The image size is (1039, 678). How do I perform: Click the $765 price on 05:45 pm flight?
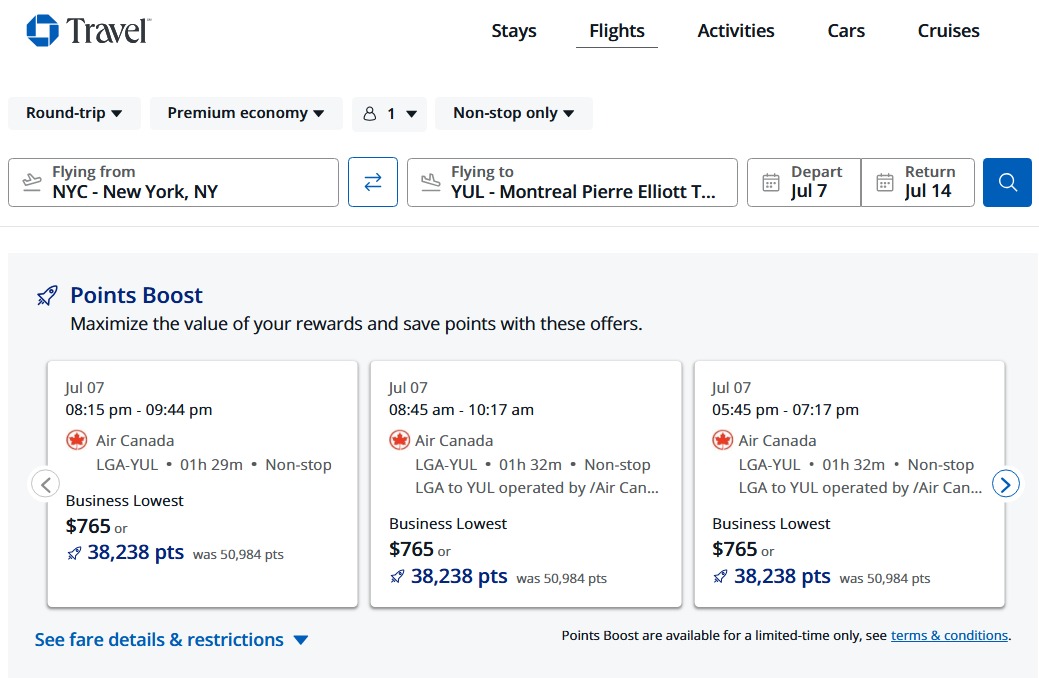pos(734,549)
